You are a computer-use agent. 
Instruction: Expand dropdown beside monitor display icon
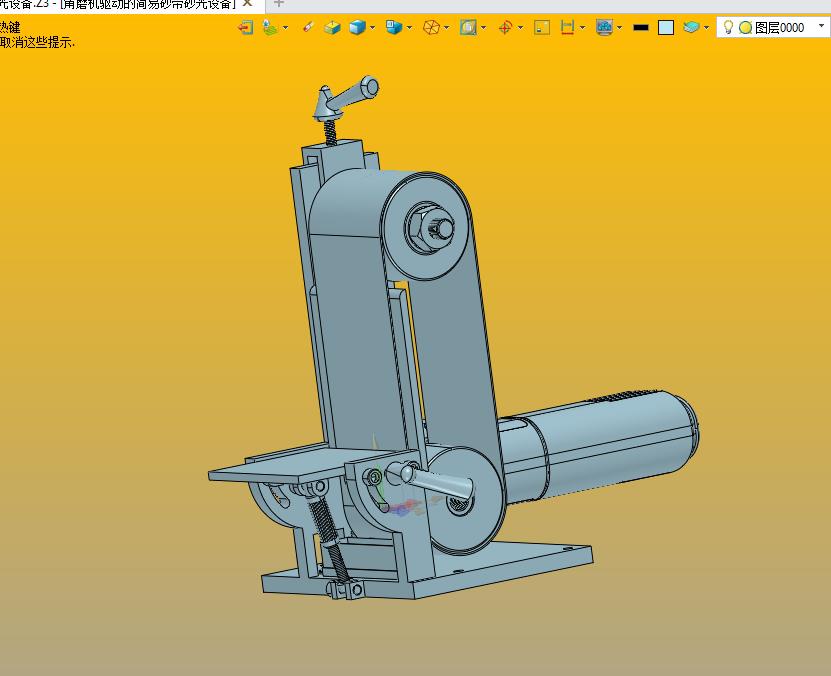(620, 28)
